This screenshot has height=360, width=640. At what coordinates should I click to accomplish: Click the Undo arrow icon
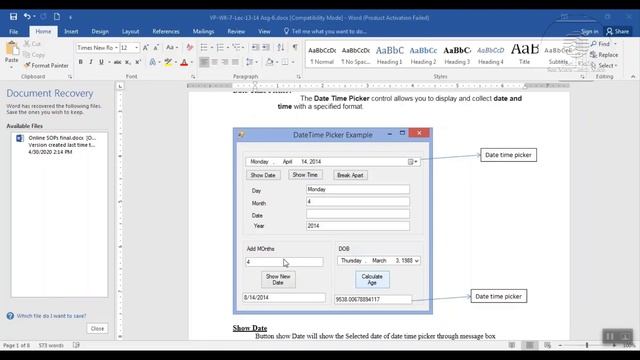tap(27, 17)
